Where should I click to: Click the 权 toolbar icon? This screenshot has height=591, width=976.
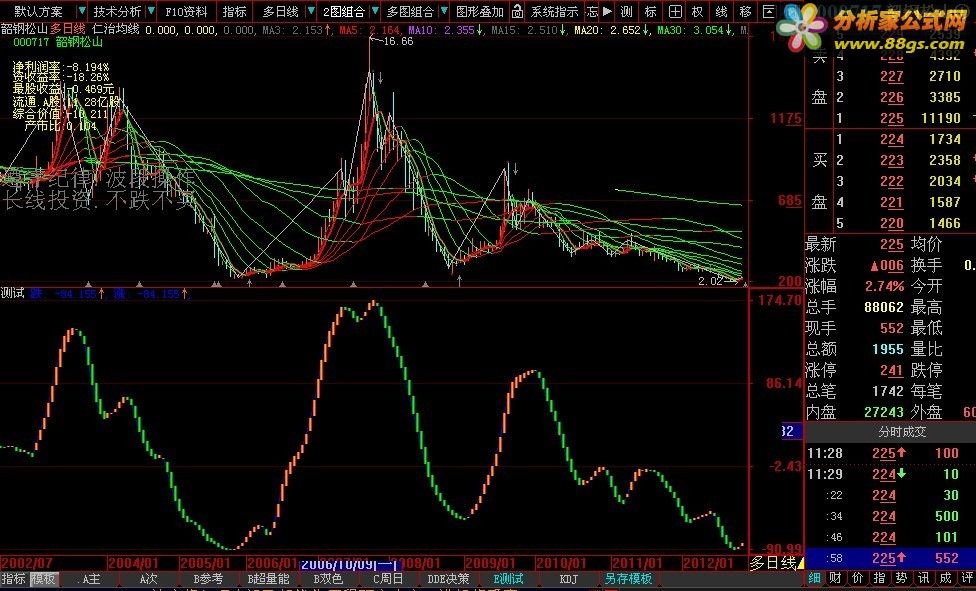point(698,11)
